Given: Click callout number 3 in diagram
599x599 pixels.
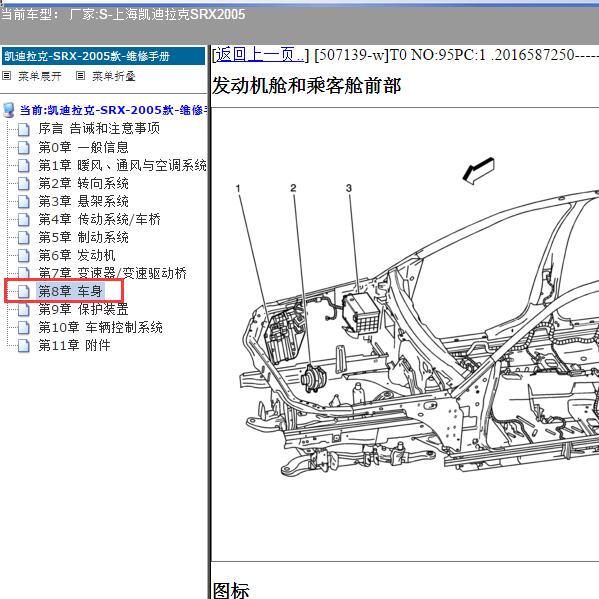Looking at the screenshot, I should click(349, 188).
